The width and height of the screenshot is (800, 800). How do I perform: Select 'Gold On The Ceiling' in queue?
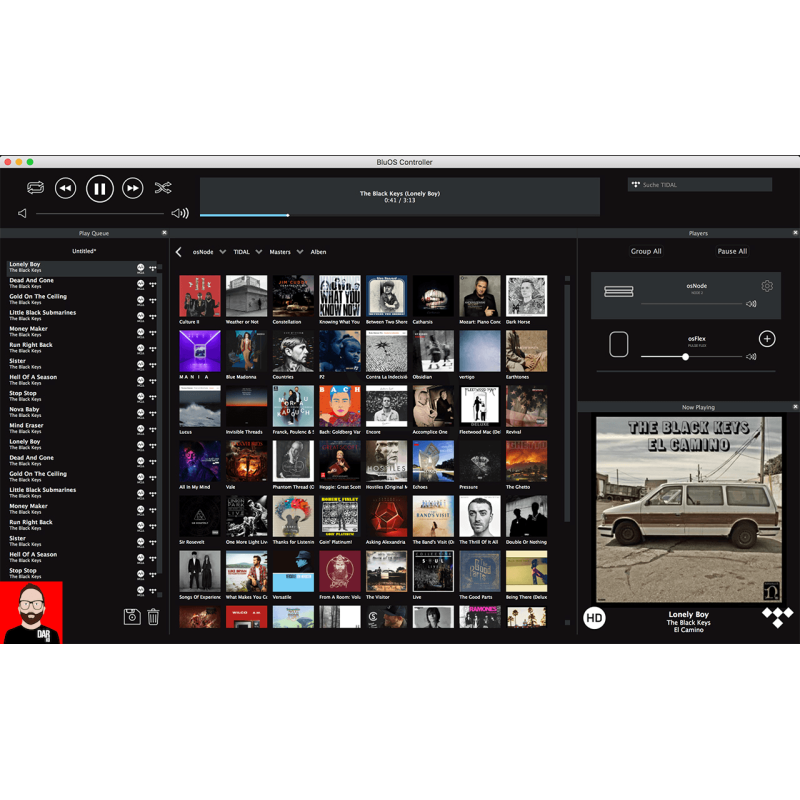coord(40,297)
